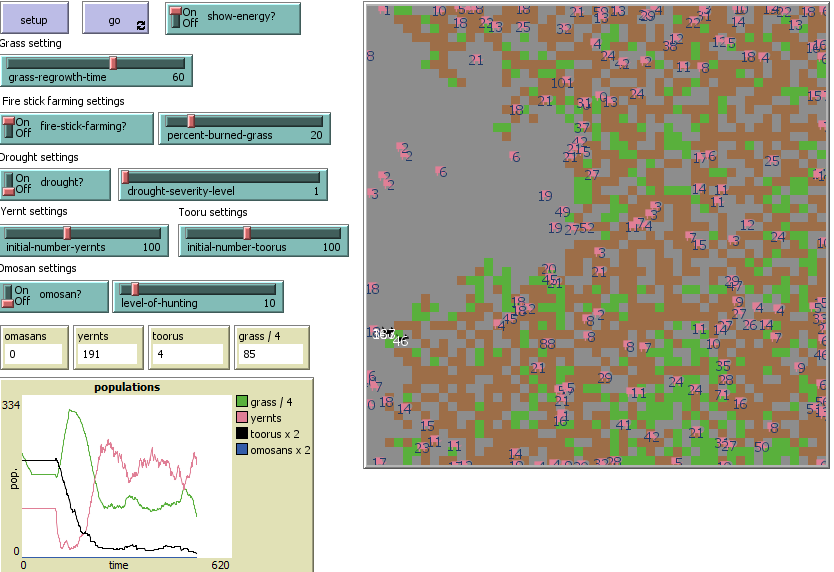Click the drought-severity-level slider handle
This screenshot has width=834, height=572.
(x=126, y=177)
